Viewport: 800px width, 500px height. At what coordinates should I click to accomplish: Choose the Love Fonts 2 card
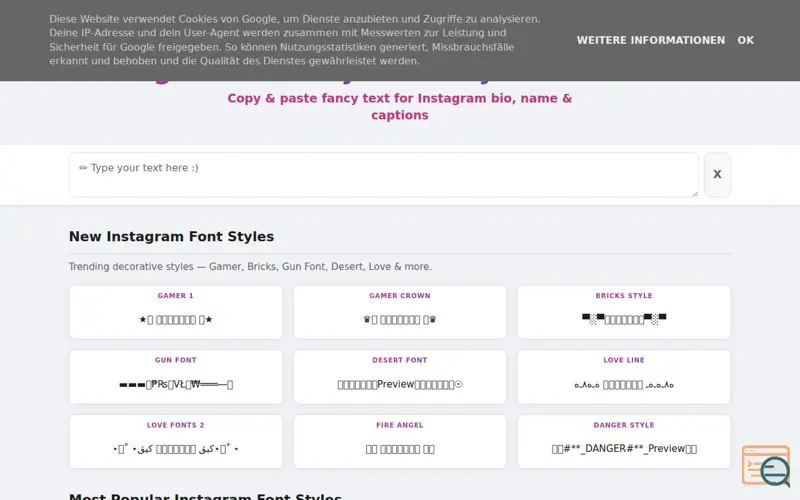176,441
